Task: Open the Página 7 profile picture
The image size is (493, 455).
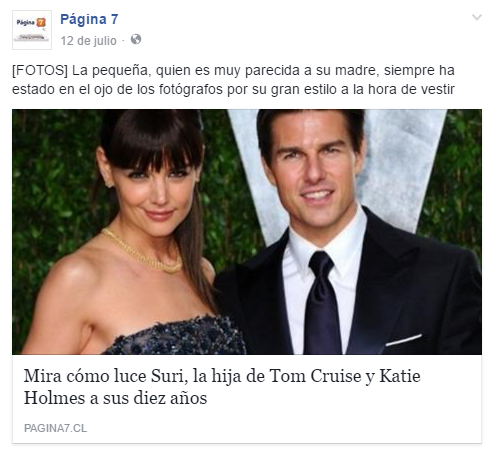Action: pyautogui.click(x=32, y=30)
